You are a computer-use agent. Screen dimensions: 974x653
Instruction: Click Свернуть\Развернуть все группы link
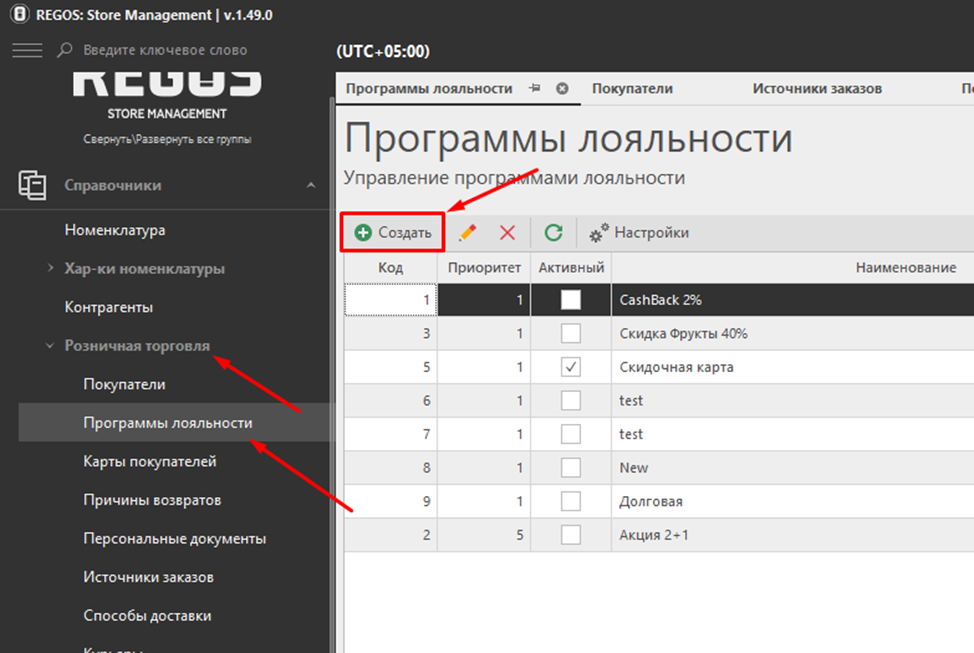[167, 139]
